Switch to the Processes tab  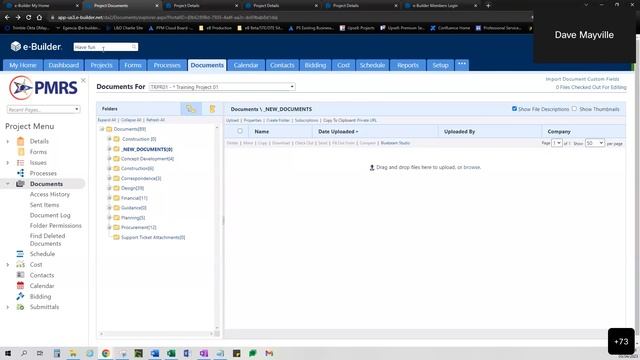tap(167, 65)
